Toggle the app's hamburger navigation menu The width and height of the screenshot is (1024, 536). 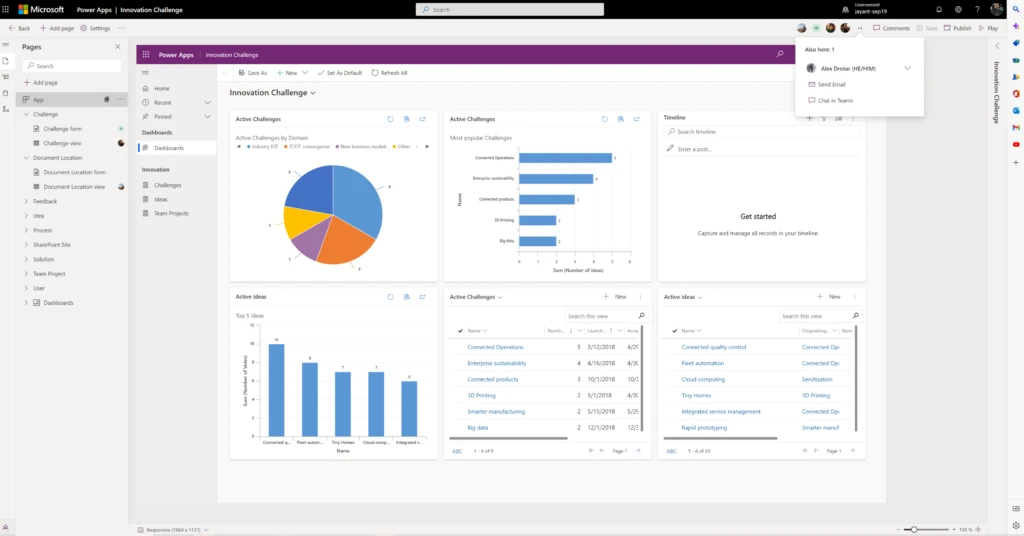click(x=146, y=73)
